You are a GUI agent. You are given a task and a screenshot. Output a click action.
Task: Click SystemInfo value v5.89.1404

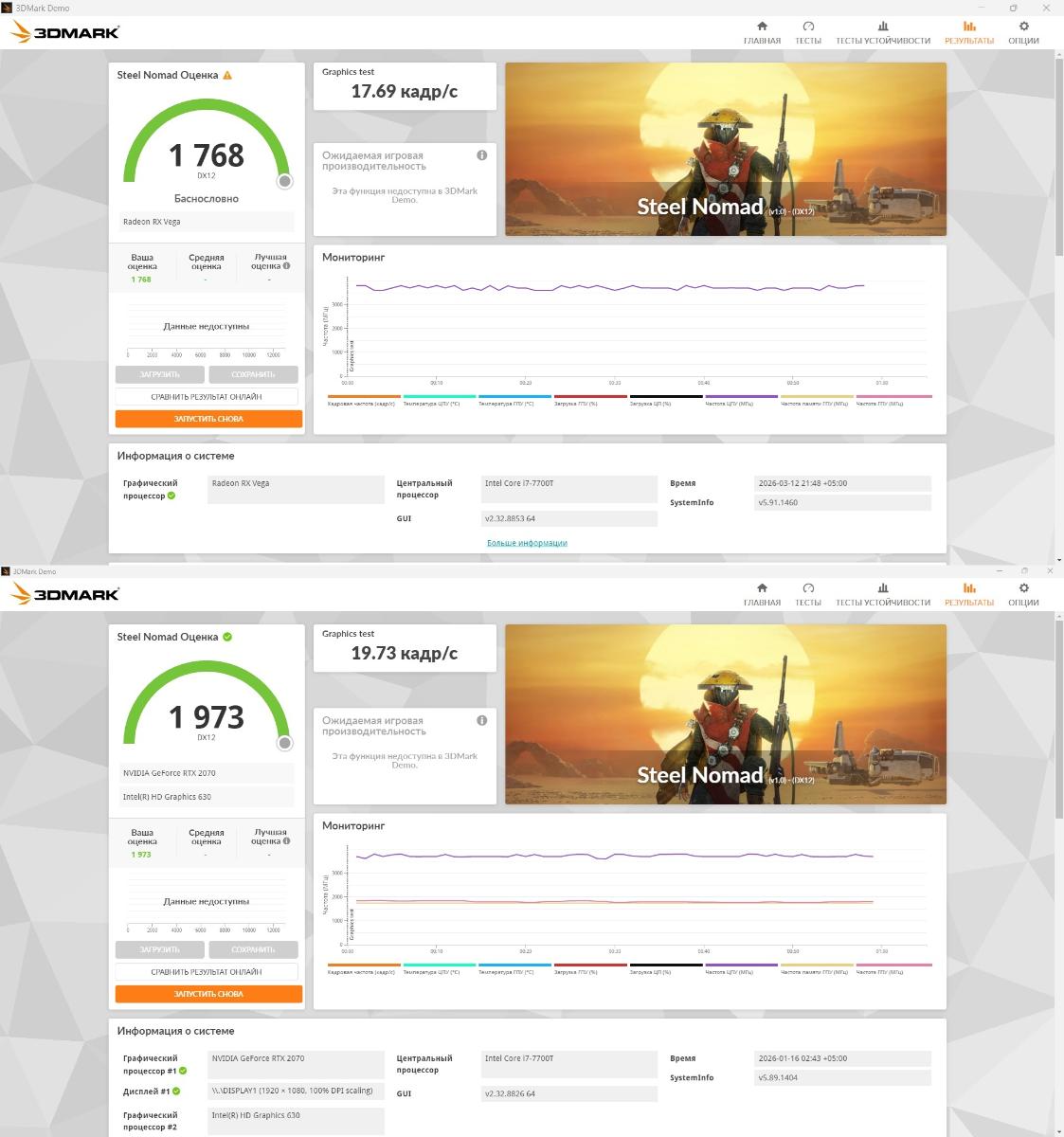pos(842,1078)
